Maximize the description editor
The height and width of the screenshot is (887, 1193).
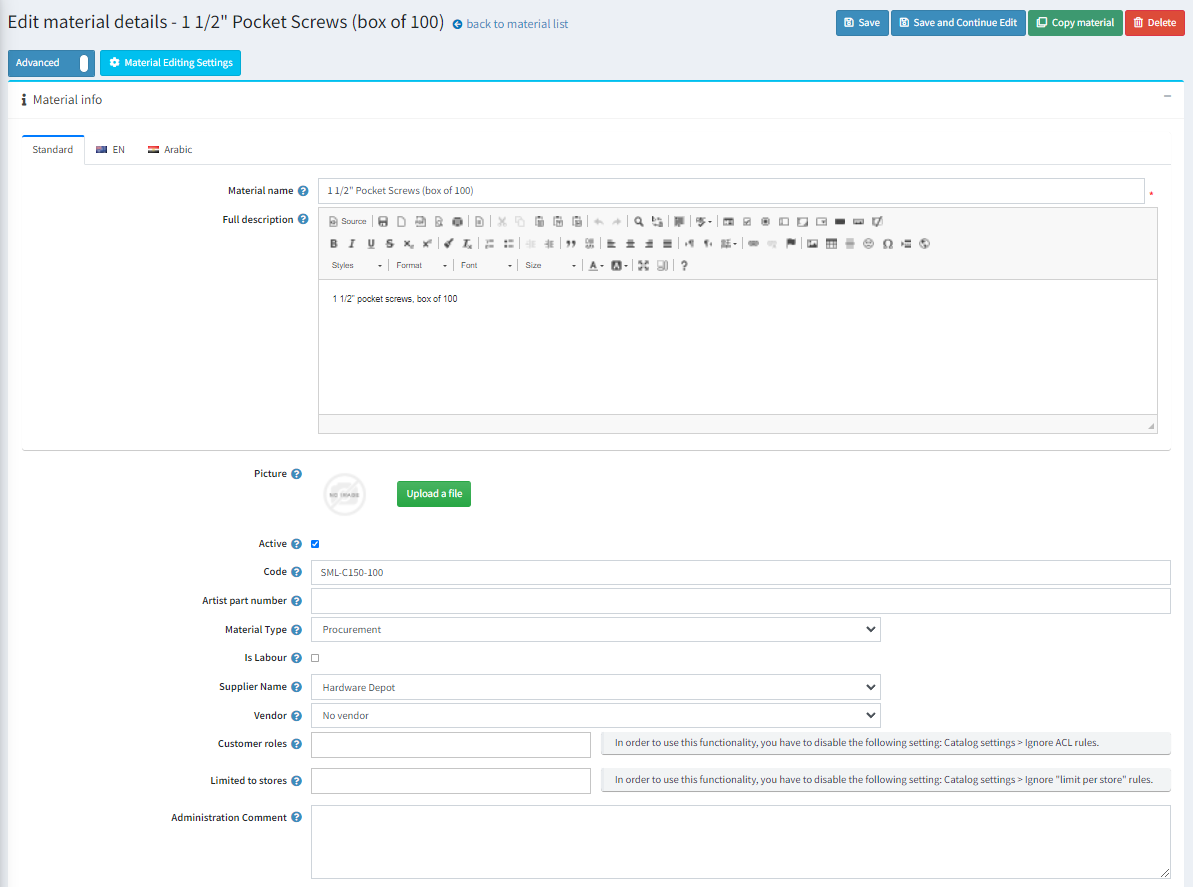click(x=643, y=265)
